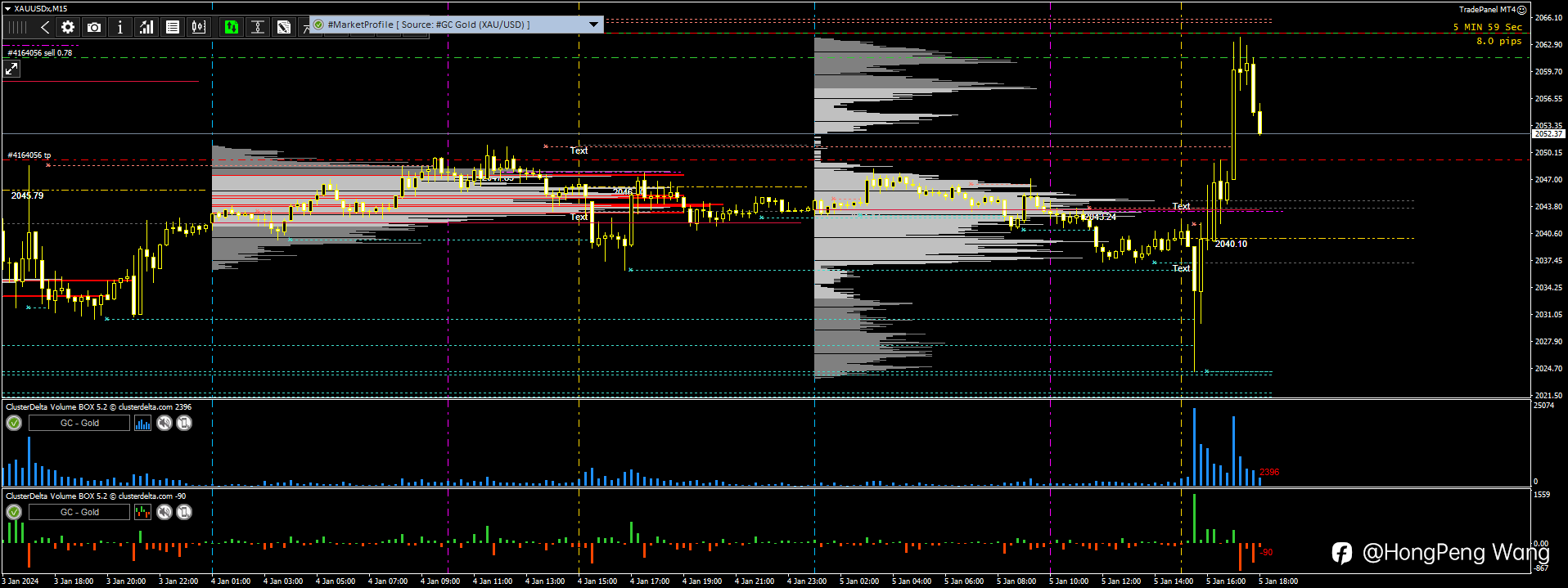This screenshot has height=588, width=1568.
Task: Click the 5 MIN 59 Sec candle timer
Action: pyautogui.click(x=1488, y=27)
